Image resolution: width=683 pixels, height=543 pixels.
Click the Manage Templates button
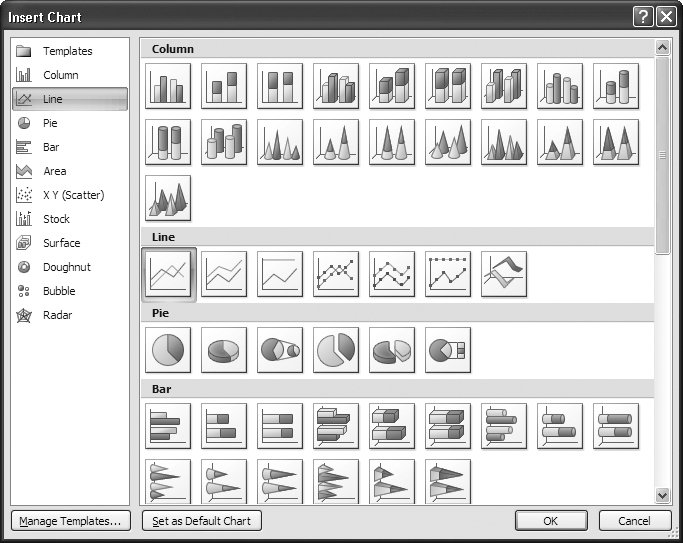coord(70,521)
